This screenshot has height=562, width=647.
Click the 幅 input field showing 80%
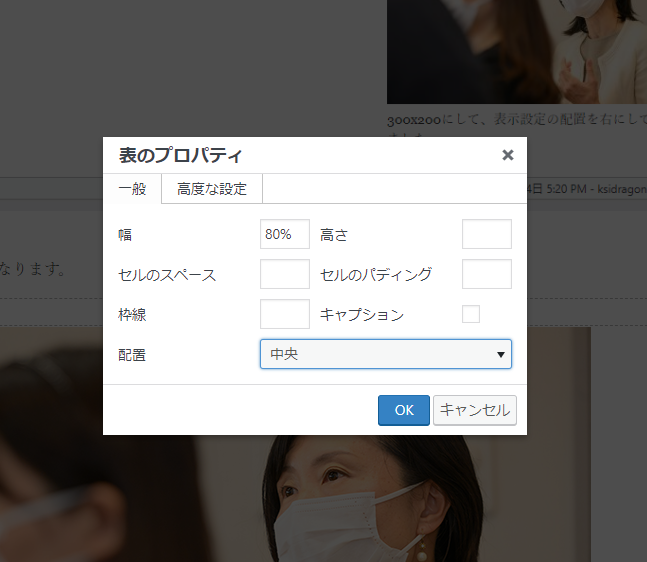[x=284, y=234]
